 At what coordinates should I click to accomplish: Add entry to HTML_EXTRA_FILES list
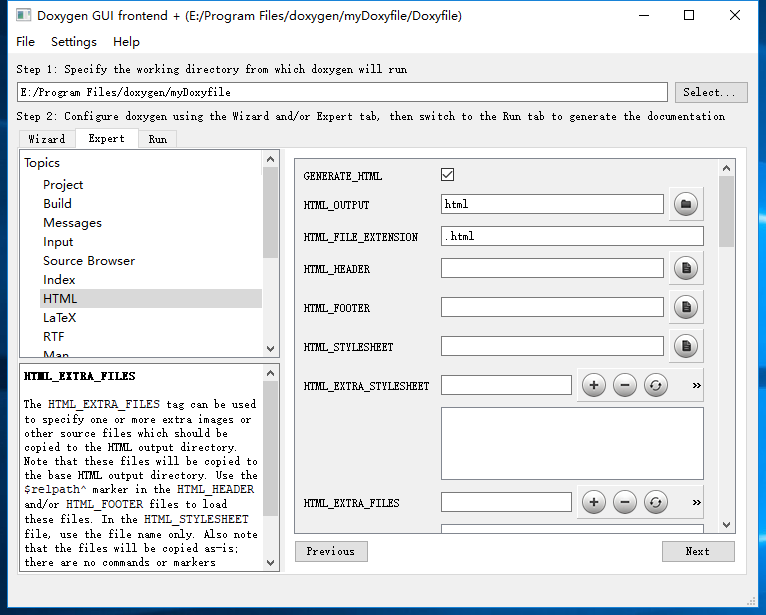pos(594,502)
